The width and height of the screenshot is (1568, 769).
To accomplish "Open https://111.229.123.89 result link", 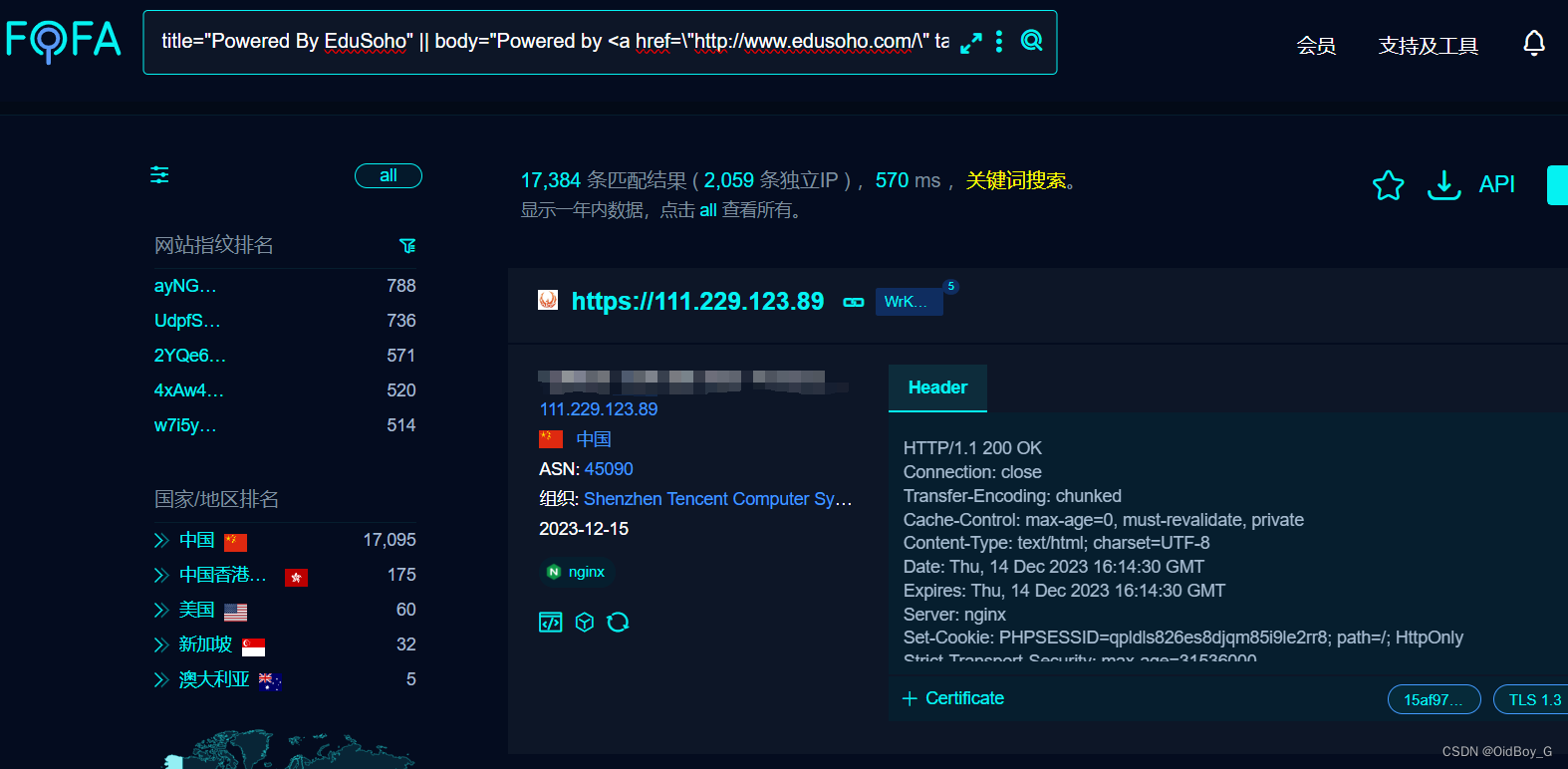I will coord(697,302).
